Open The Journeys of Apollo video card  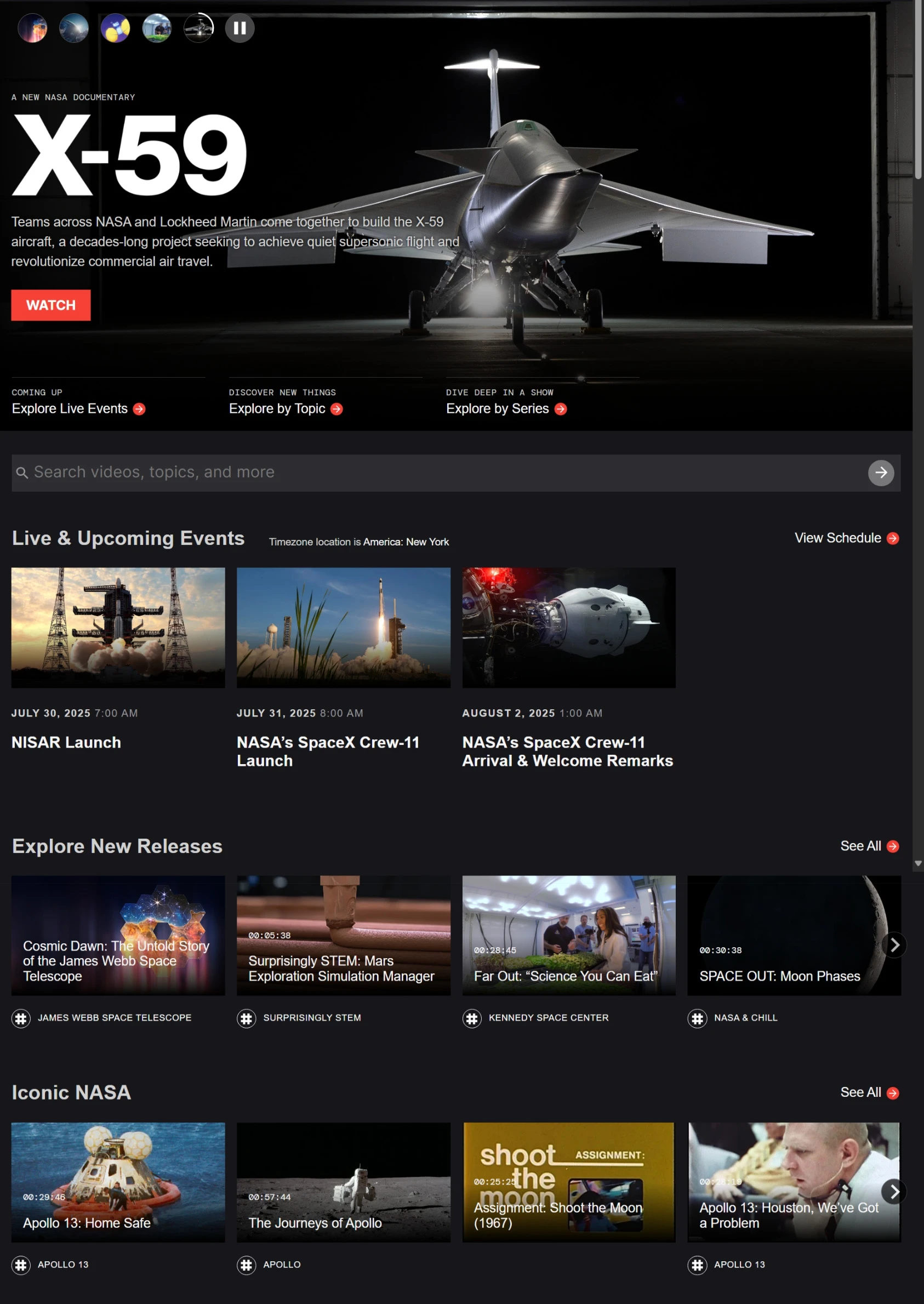(344, 1182)
